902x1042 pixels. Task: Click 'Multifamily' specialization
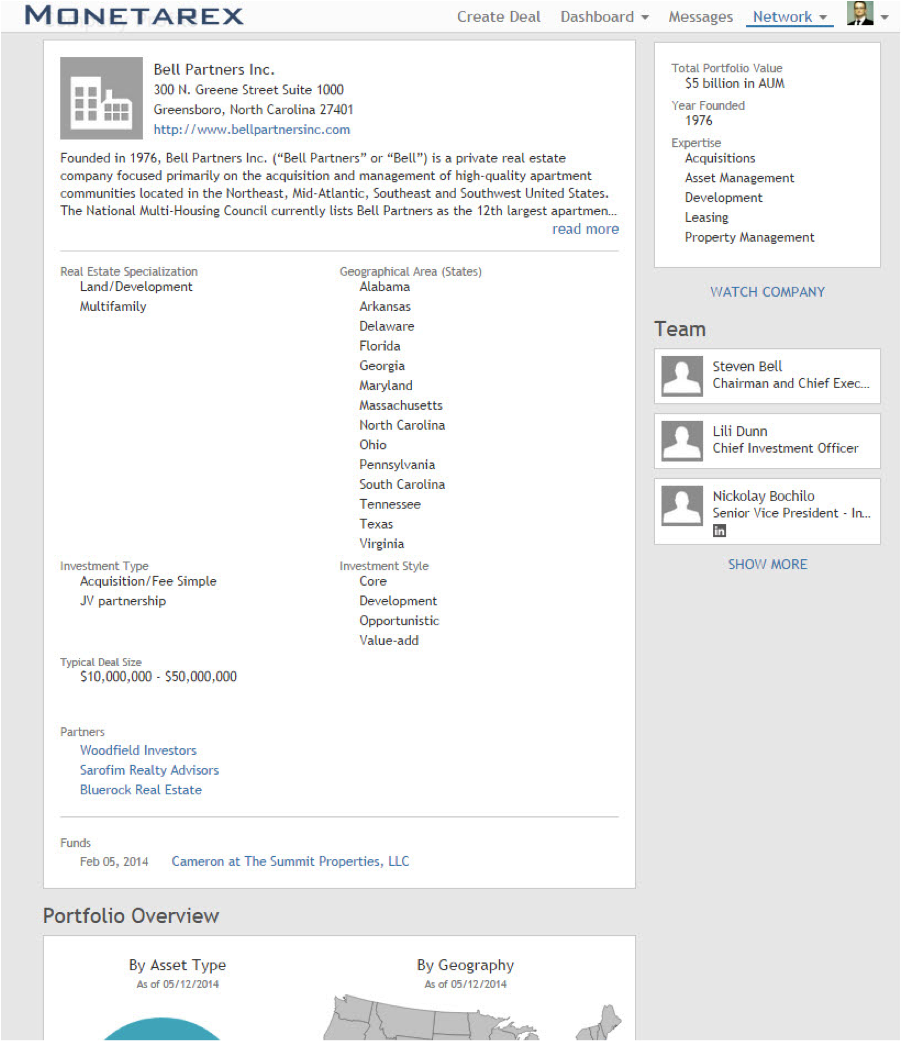113,307
